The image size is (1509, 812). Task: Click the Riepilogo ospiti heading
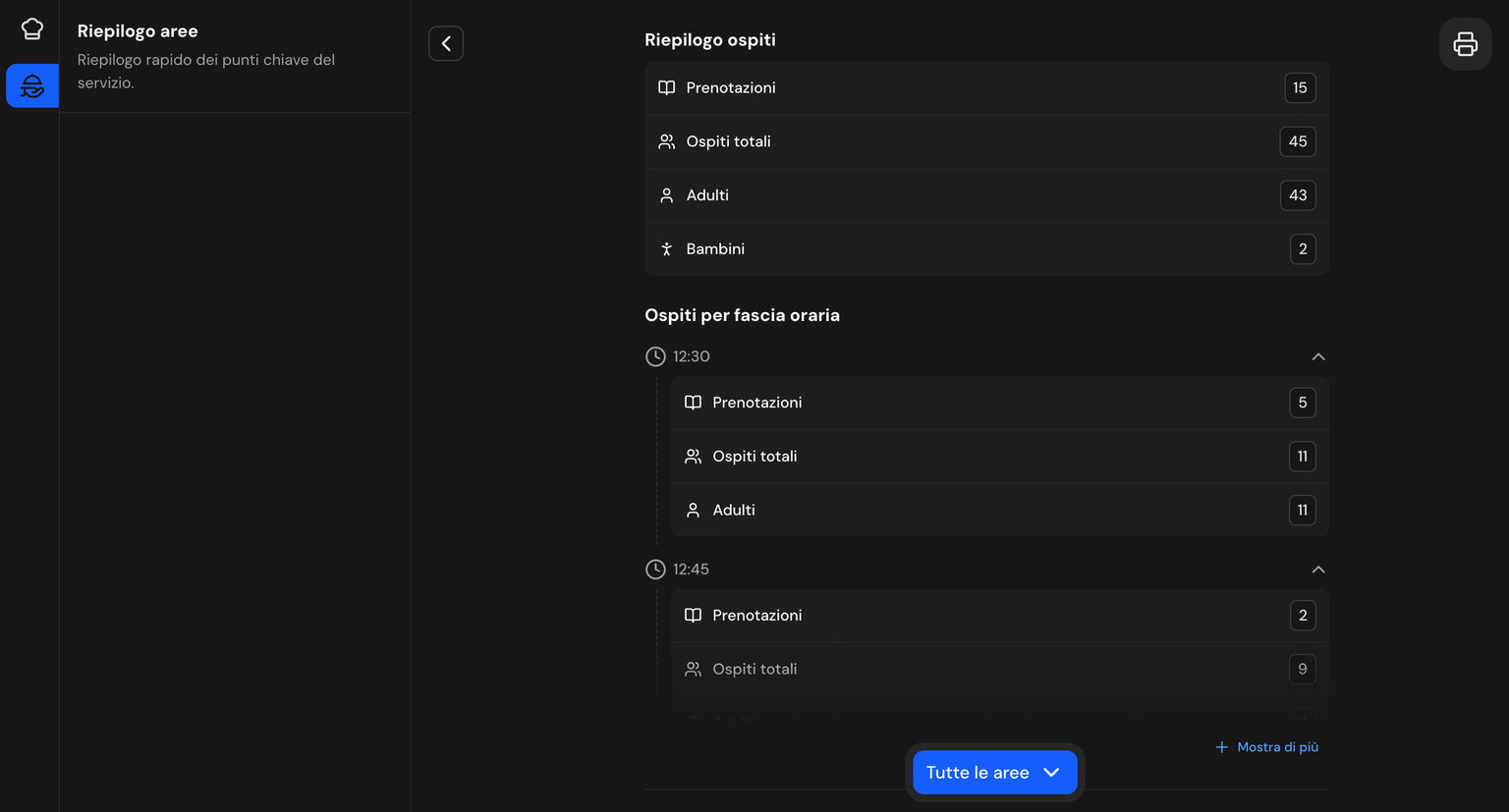[710, 40]
